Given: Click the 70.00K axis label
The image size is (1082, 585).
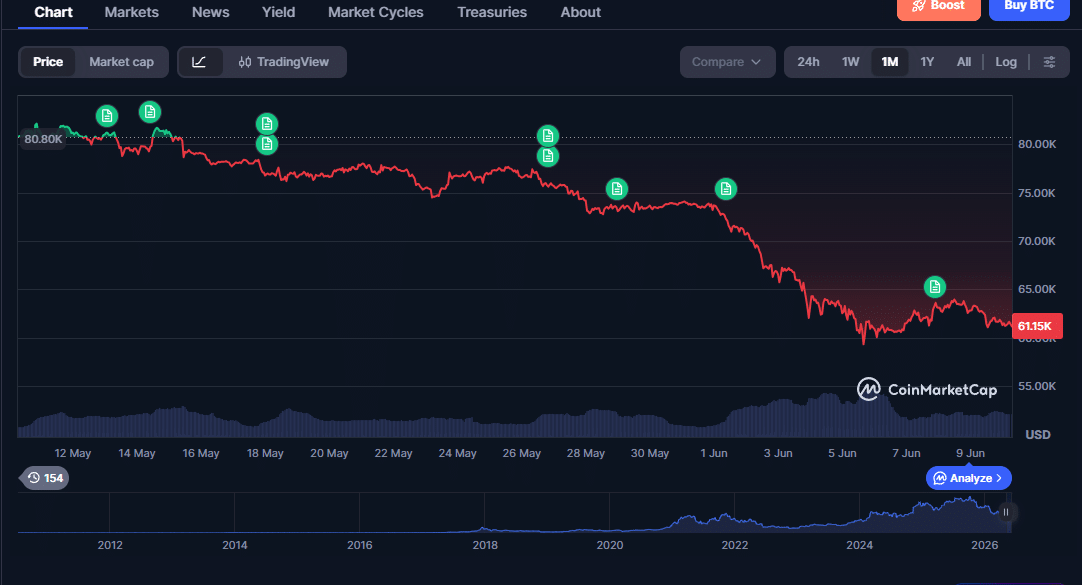Looking at the screenshot, I should [1036, 241].
